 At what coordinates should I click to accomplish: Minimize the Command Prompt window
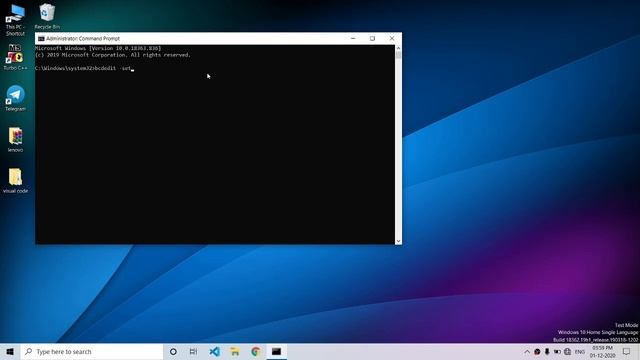point(353,38)
